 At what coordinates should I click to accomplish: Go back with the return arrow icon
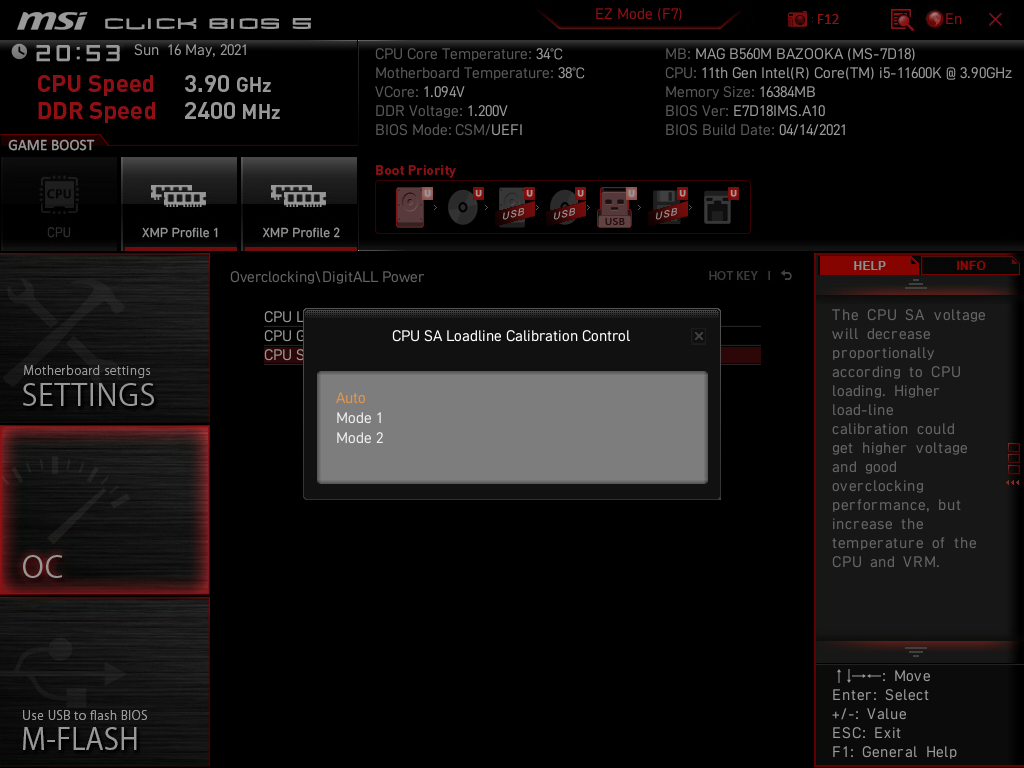tap(786, 276)
